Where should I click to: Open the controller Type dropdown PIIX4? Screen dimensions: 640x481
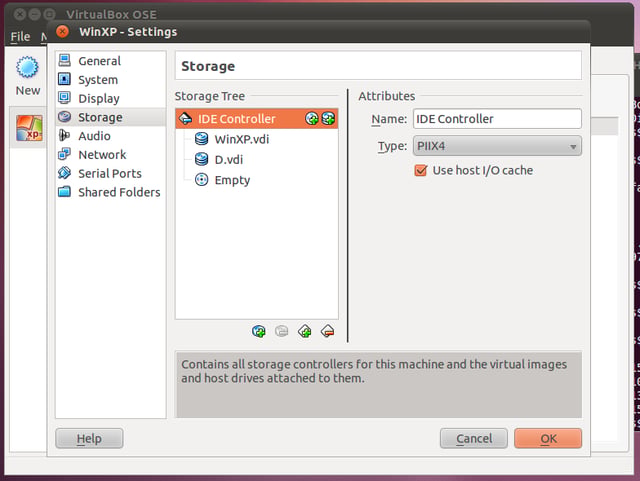click(497, 146)
